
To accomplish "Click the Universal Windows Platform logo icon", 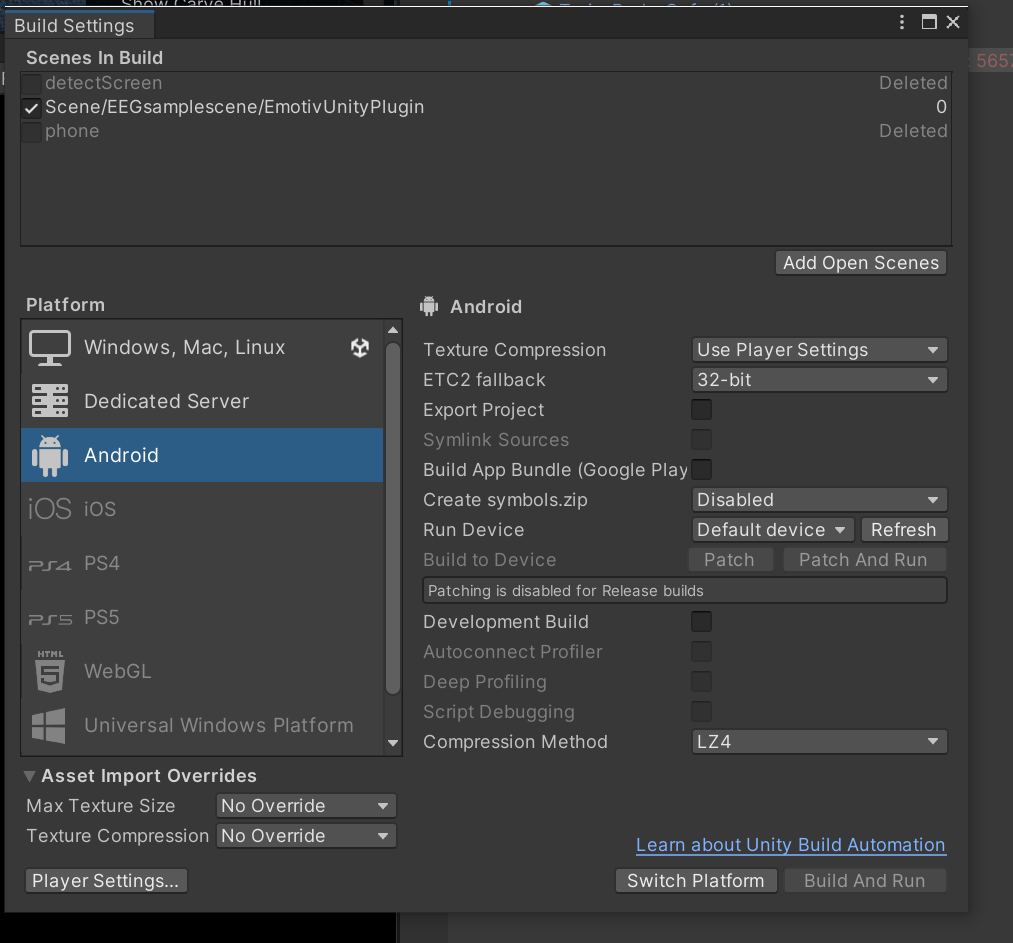I will [x=49, y=725].
